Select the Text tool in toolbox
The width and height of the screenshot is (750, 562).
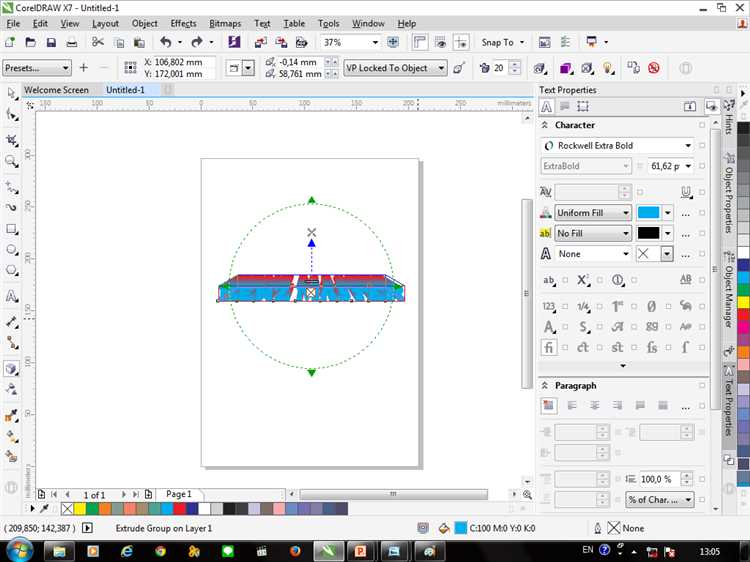(x=11, y=296)
